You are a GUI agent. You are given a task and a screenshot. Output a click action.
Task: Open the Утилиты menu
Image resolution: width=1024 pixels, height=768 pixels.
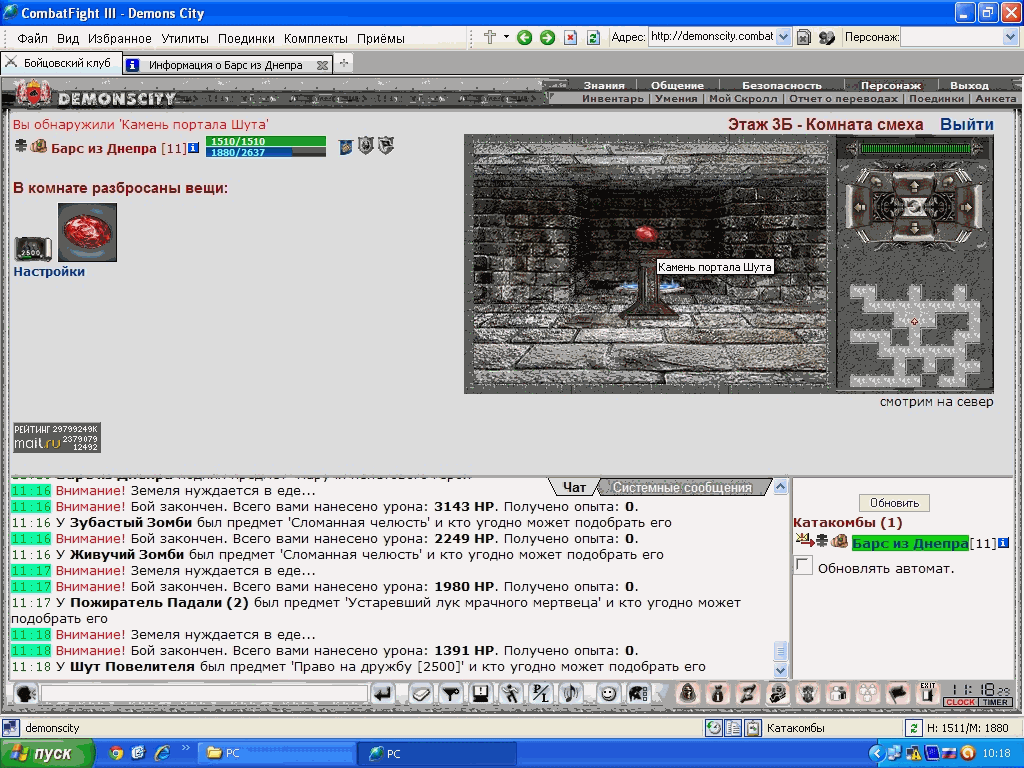(185, 39)
